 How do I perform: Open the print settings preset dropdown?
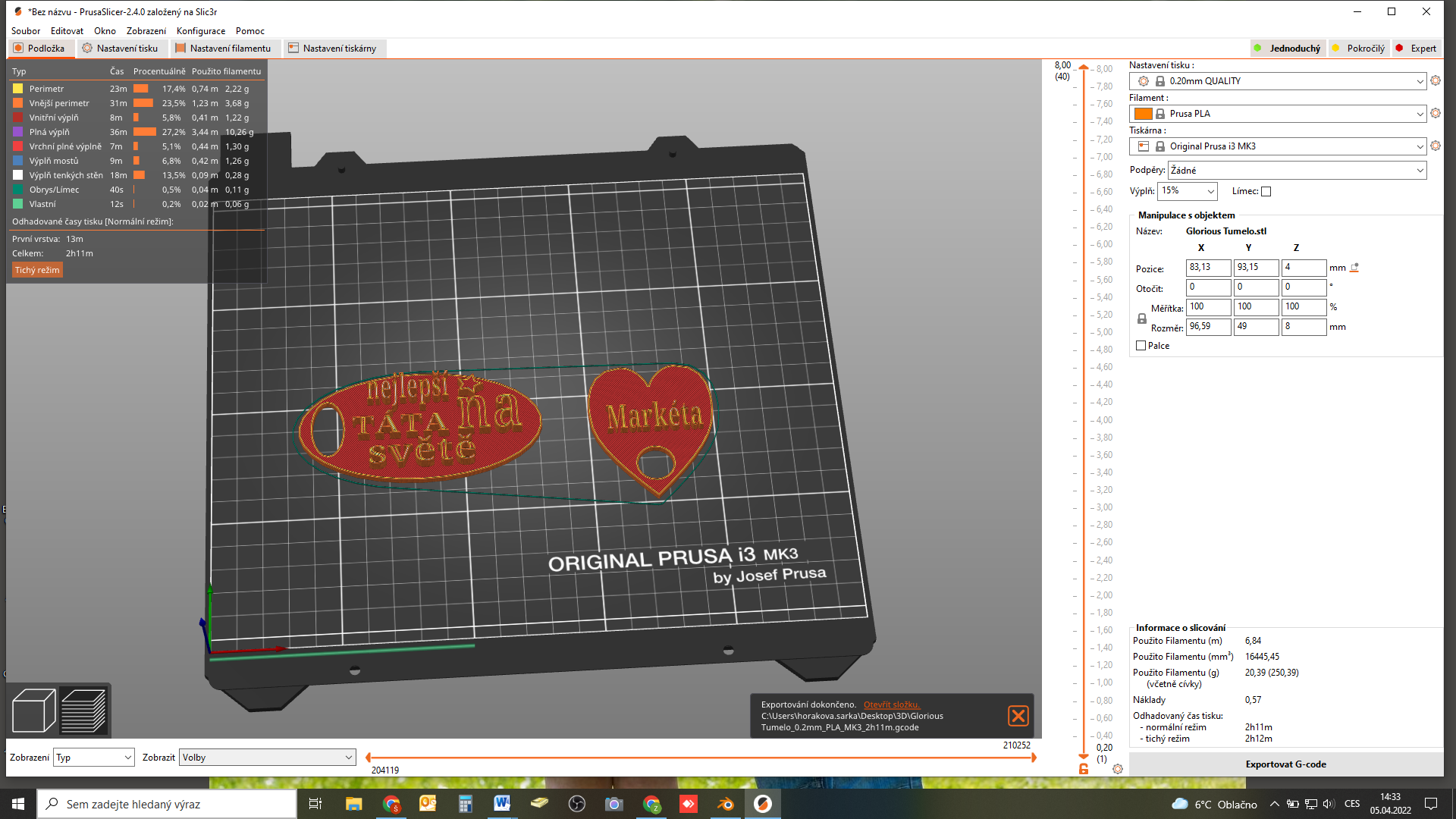[1278, 81]
